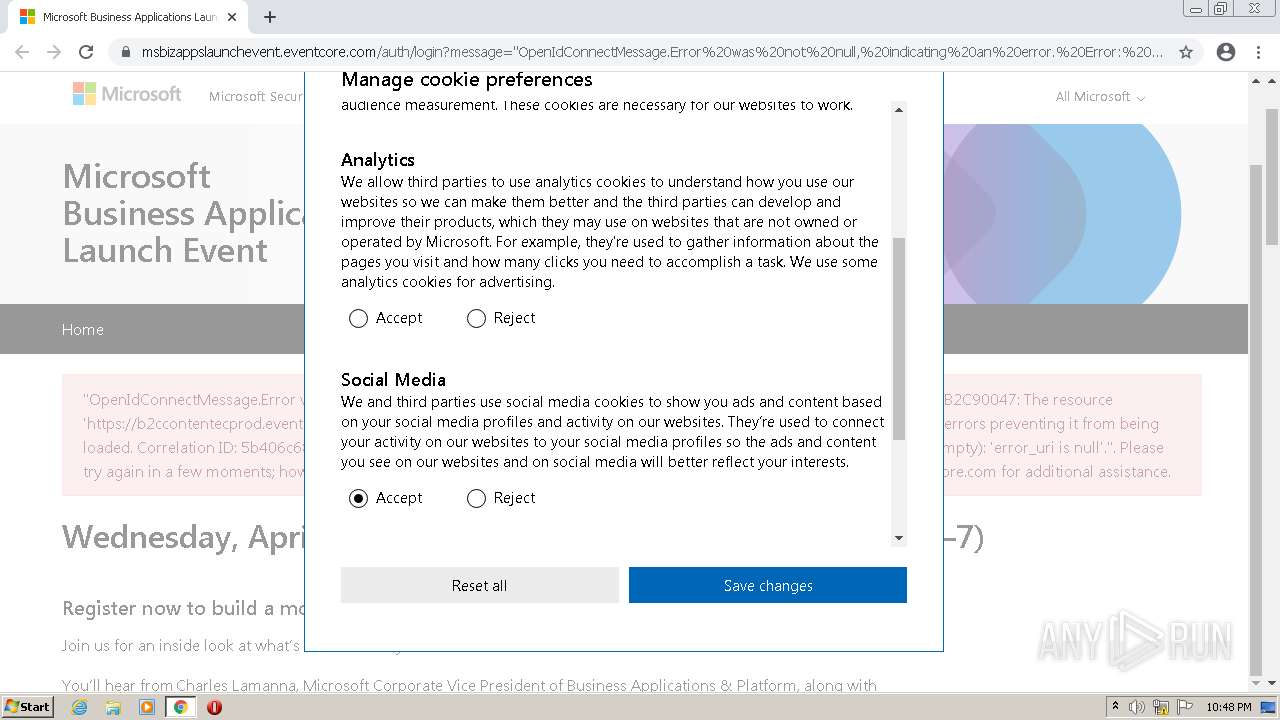
Task: Click the Reset all button
Action: [x=479, y=585]
